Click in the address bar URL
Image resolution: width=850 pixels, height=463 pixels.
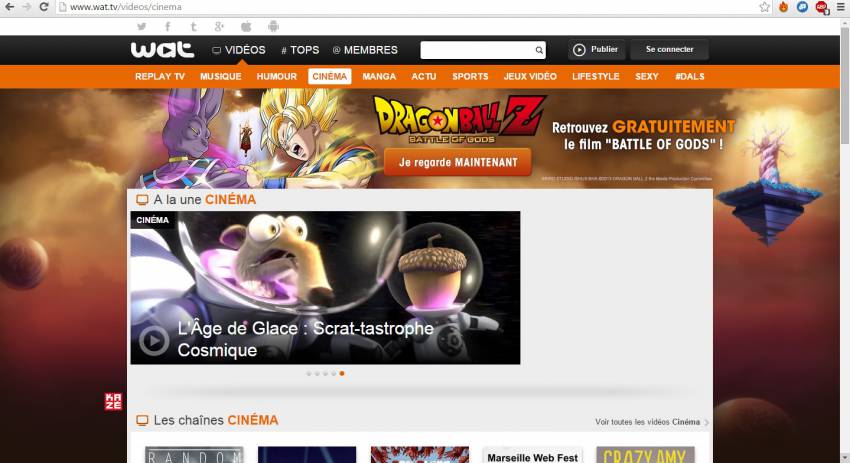coord(126,7)
